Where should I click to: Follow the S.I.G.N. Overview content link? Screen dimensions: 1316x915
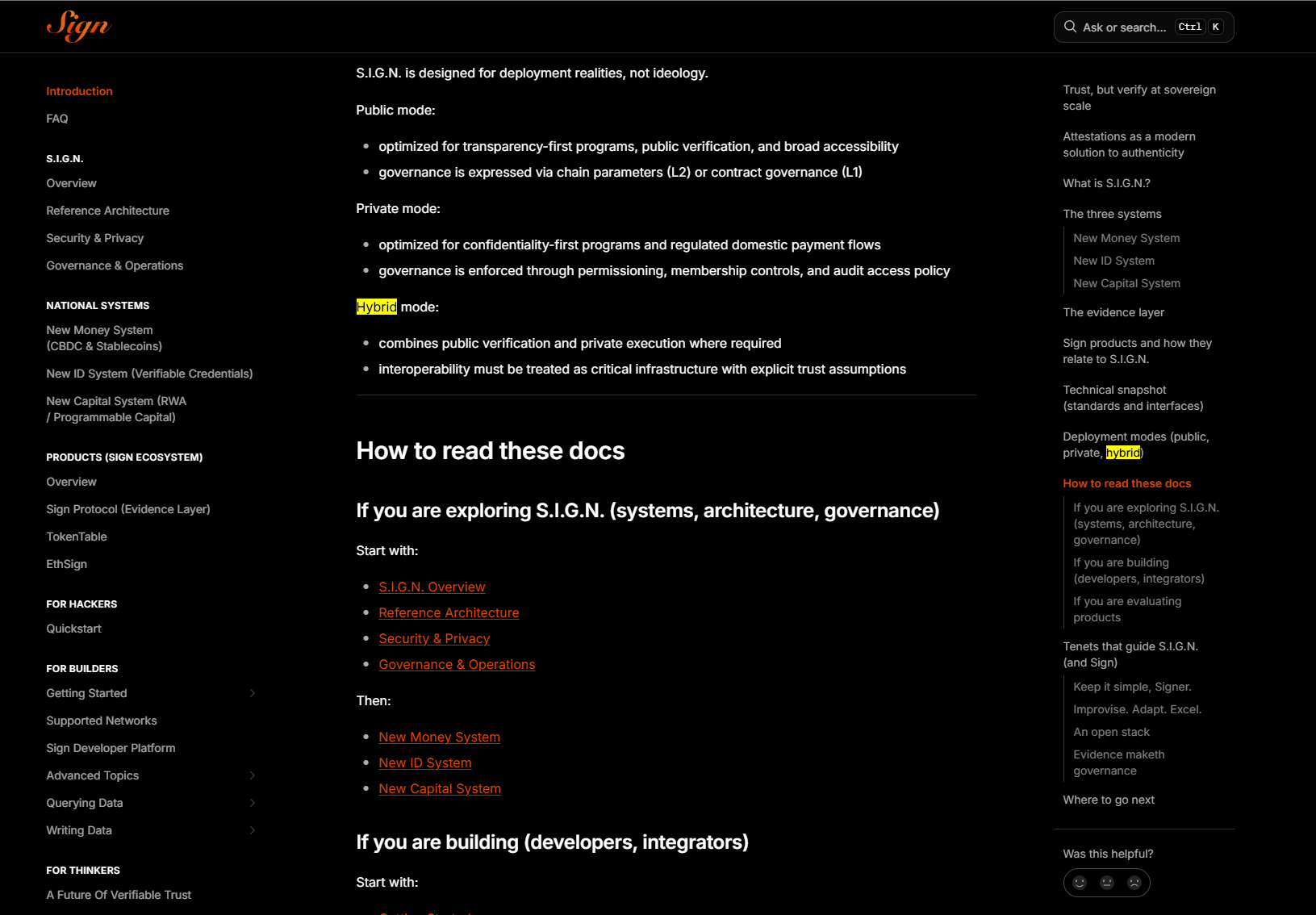click(x=432, y=587)
